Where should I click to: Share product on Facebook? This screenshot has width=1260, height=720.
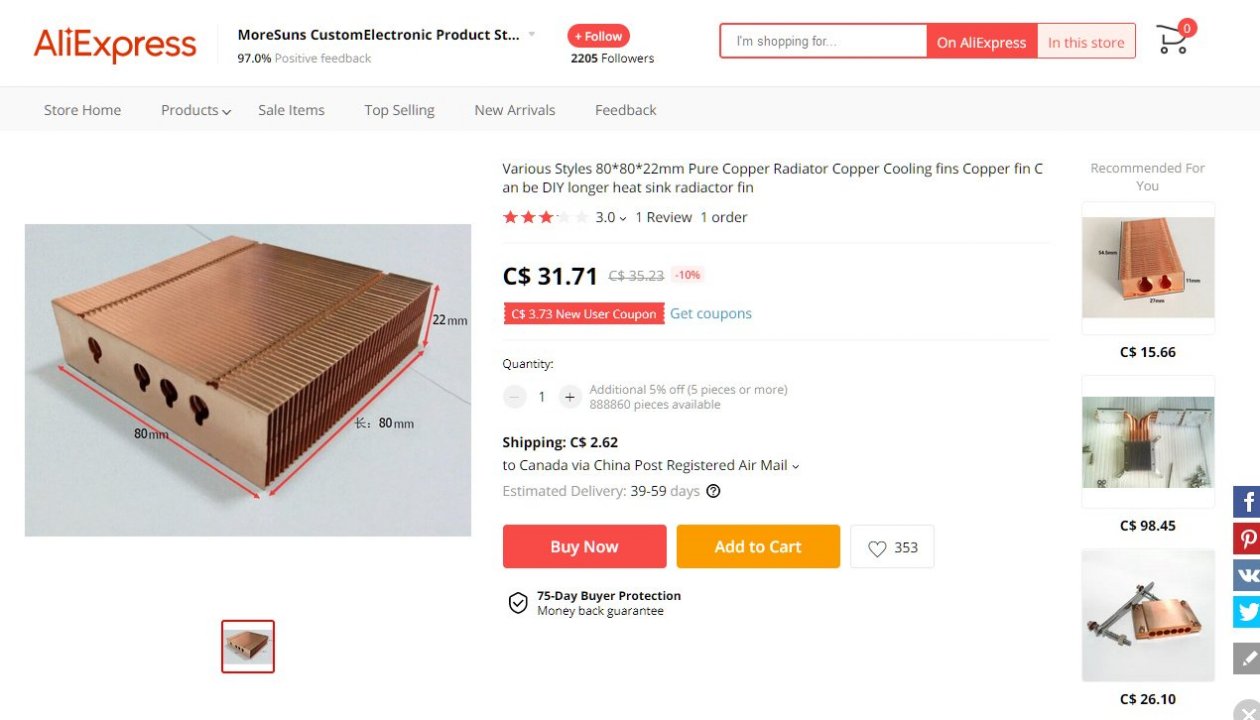[x=1247, y=501]
